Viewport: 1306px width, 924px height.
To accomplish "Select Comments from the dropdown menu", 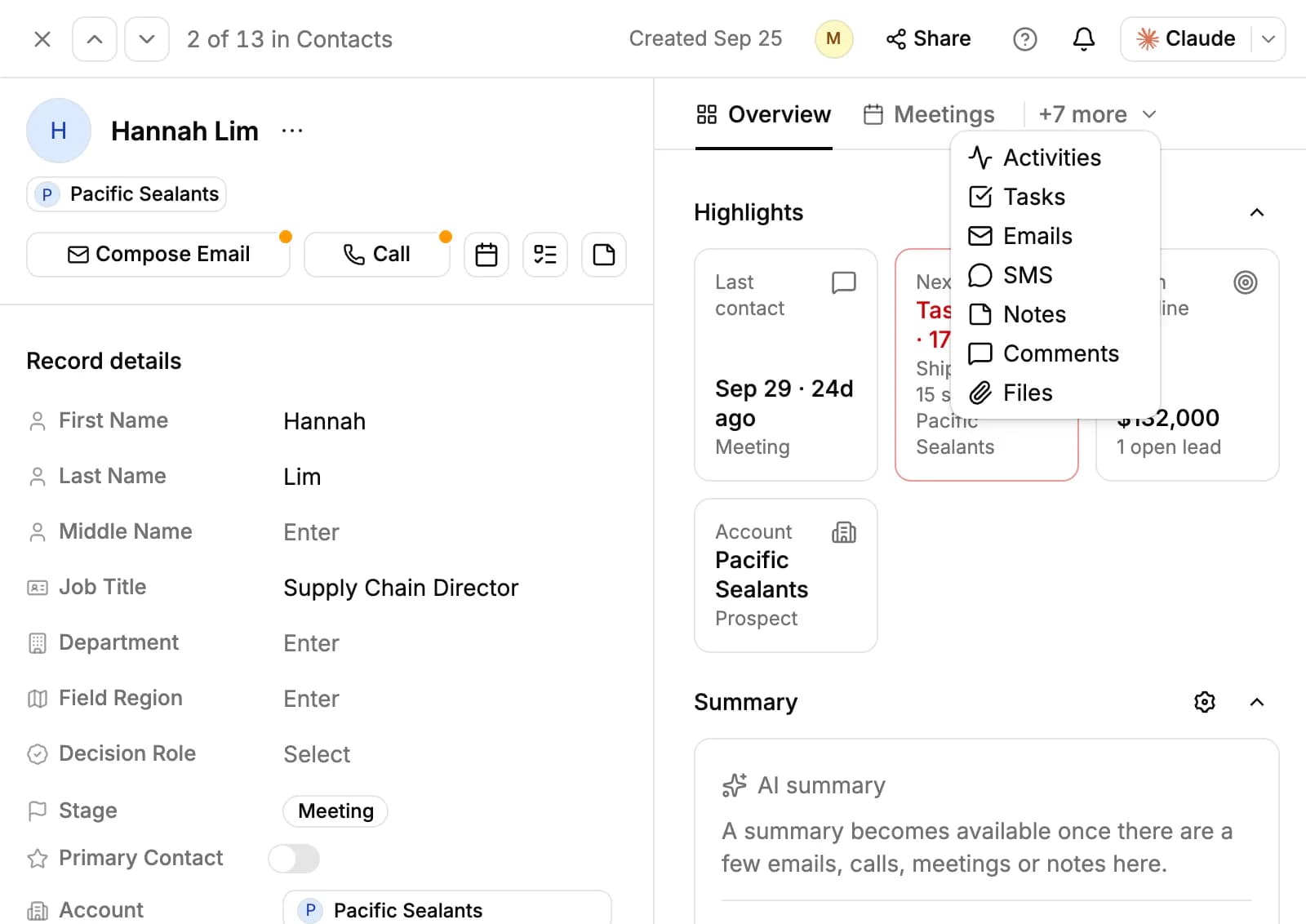I will [1055, 353].
